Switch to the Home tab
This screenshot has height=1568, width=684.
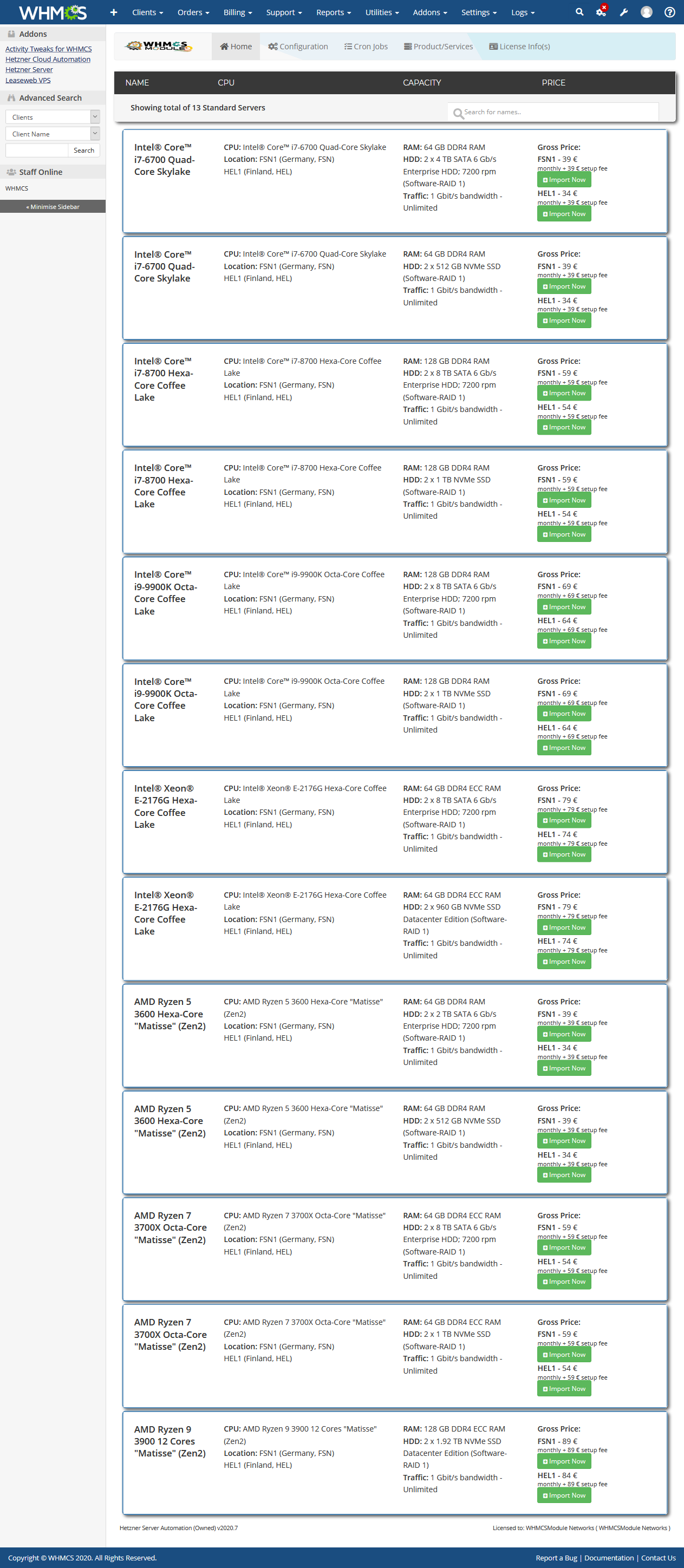click(x=236, y=46)
